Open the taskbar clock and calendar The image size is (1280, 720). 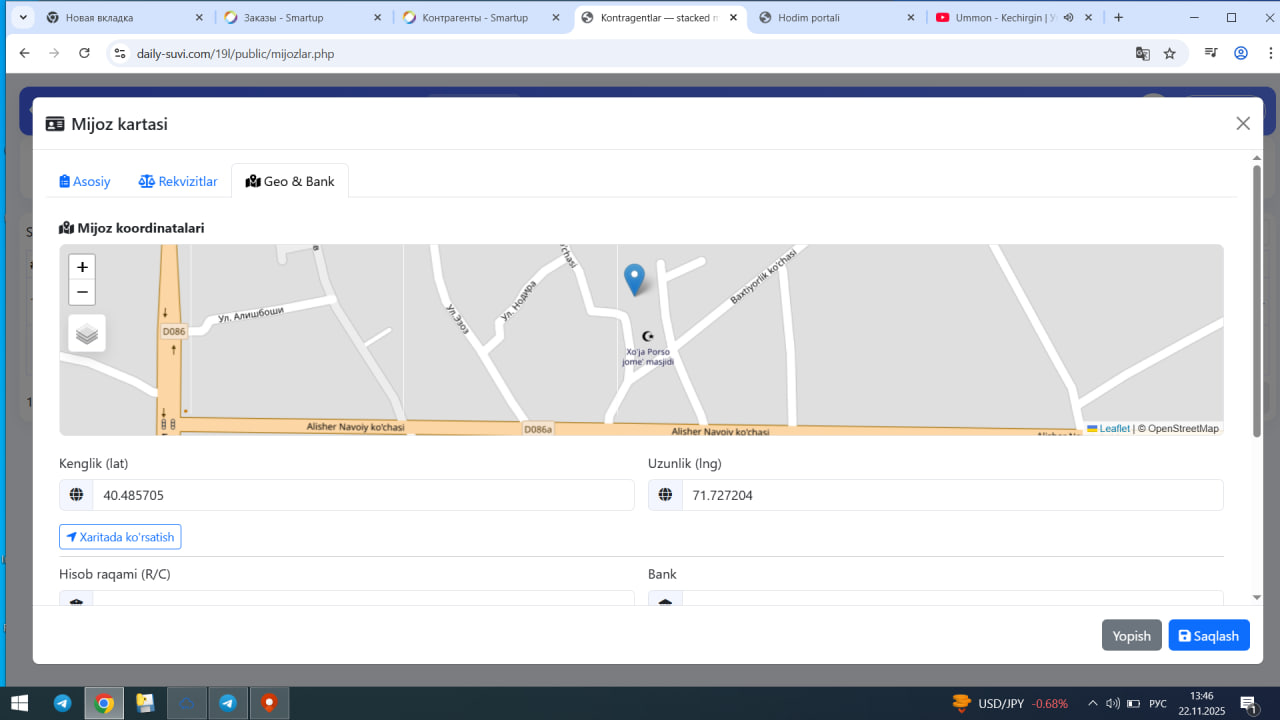(1202, 703)
